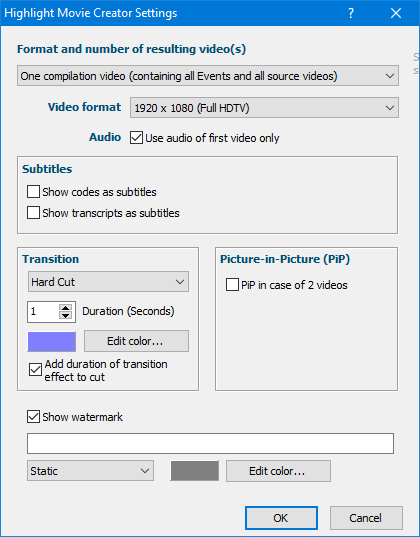This screenshot has height=537, width=420.
Task: Click the help question mark icon
Action: pos(350,13)
